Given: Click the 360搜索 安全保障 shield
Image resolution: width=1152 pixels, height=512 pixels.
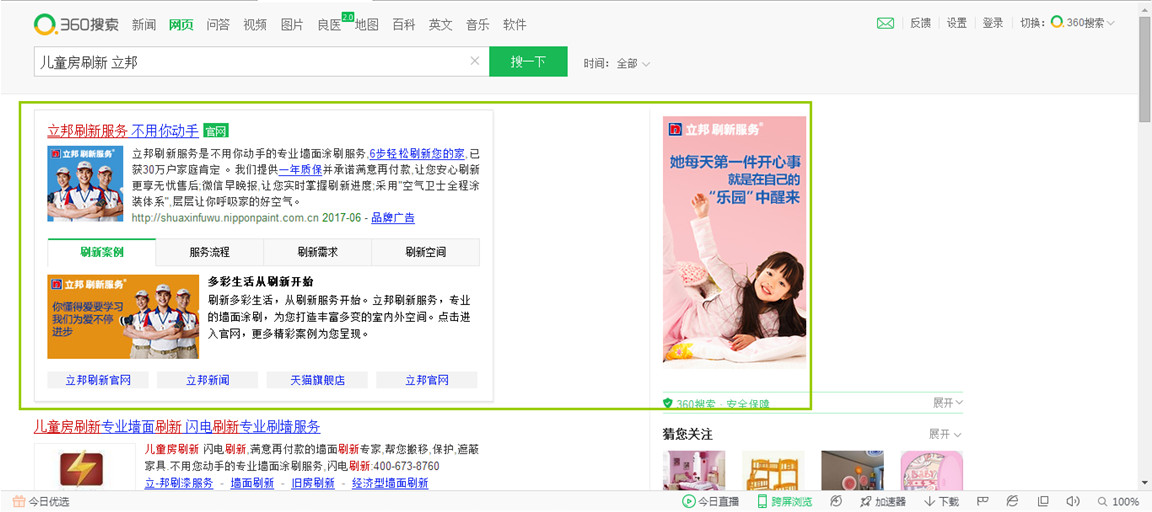Looking at the screenshot, I should point(668,403).
